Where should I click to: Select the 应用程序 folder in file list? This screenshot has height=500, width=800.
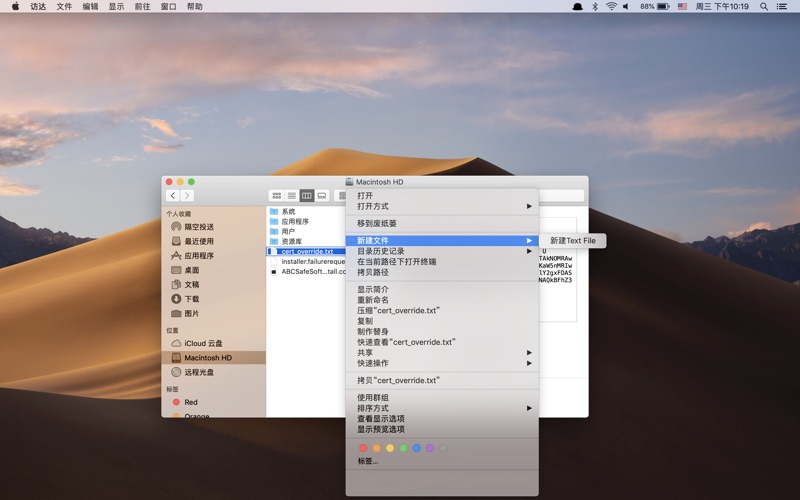click(294, 222)
